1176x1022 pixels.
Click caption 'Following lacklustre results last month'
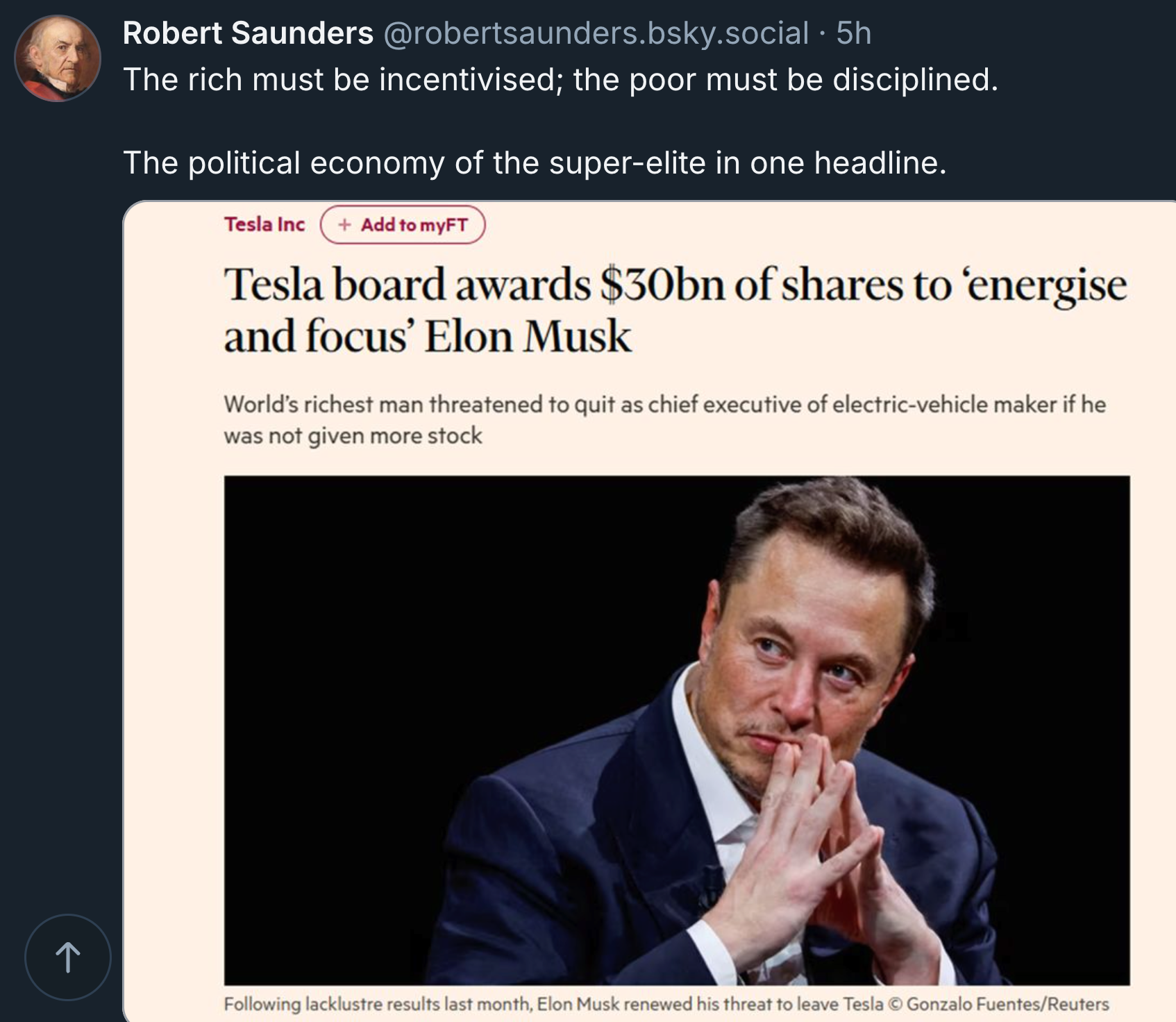pos(378,1005)
